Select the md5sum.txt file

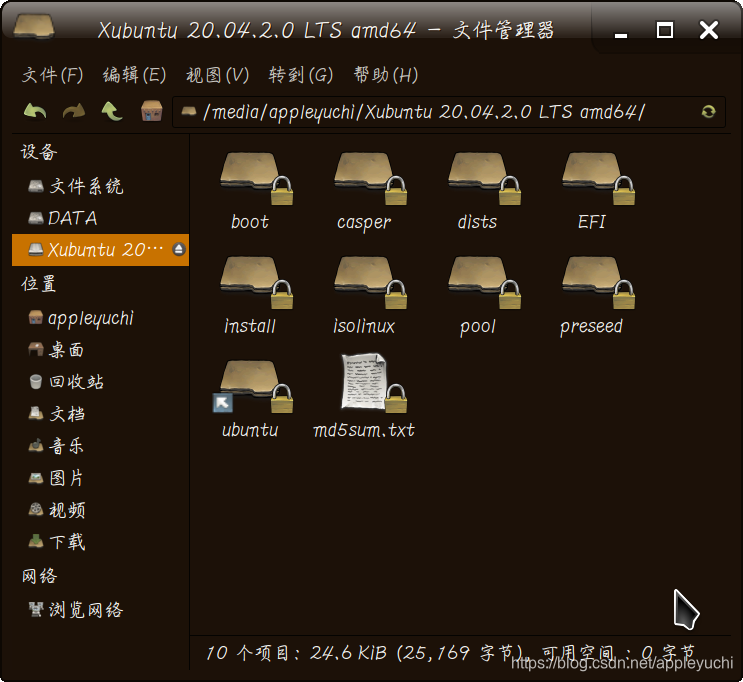pos(364,383)
